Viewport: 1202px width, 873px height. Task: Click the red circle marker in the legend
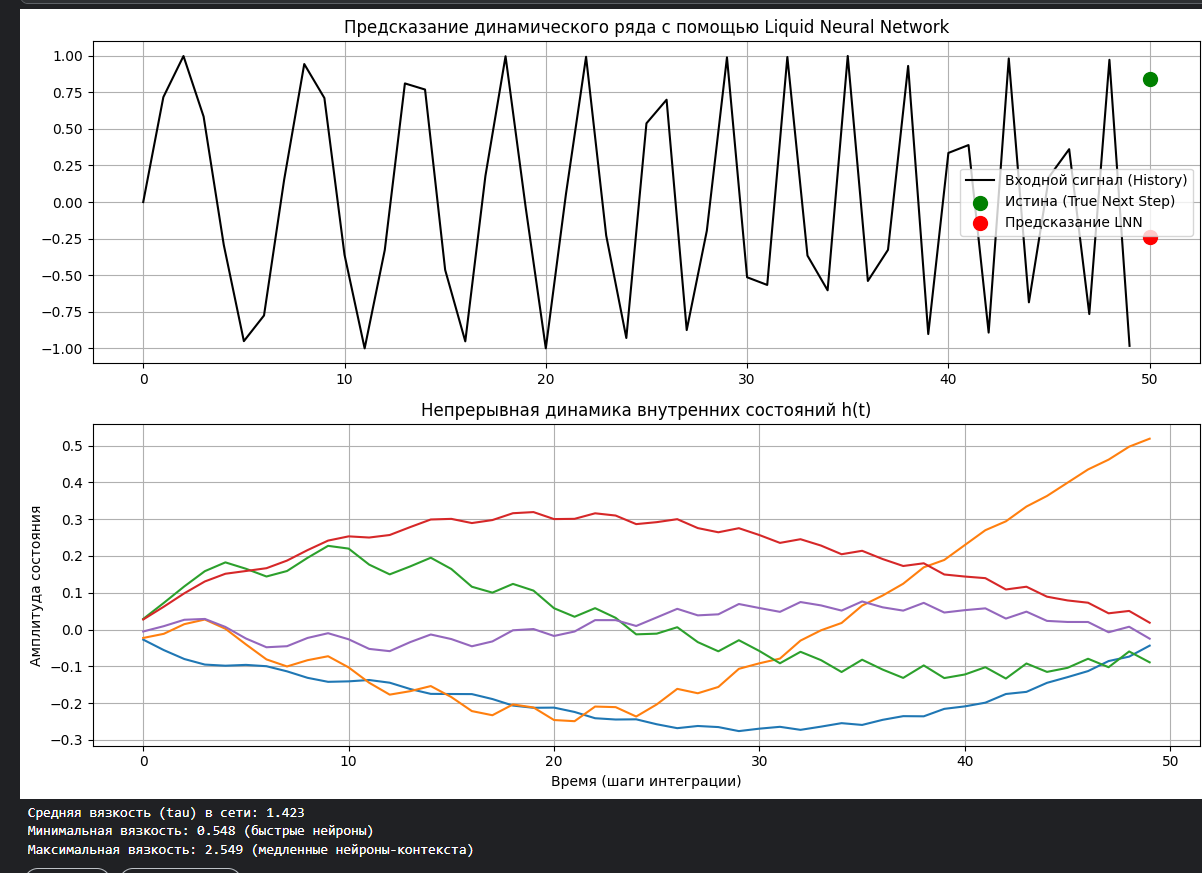(x=980, y=223)
